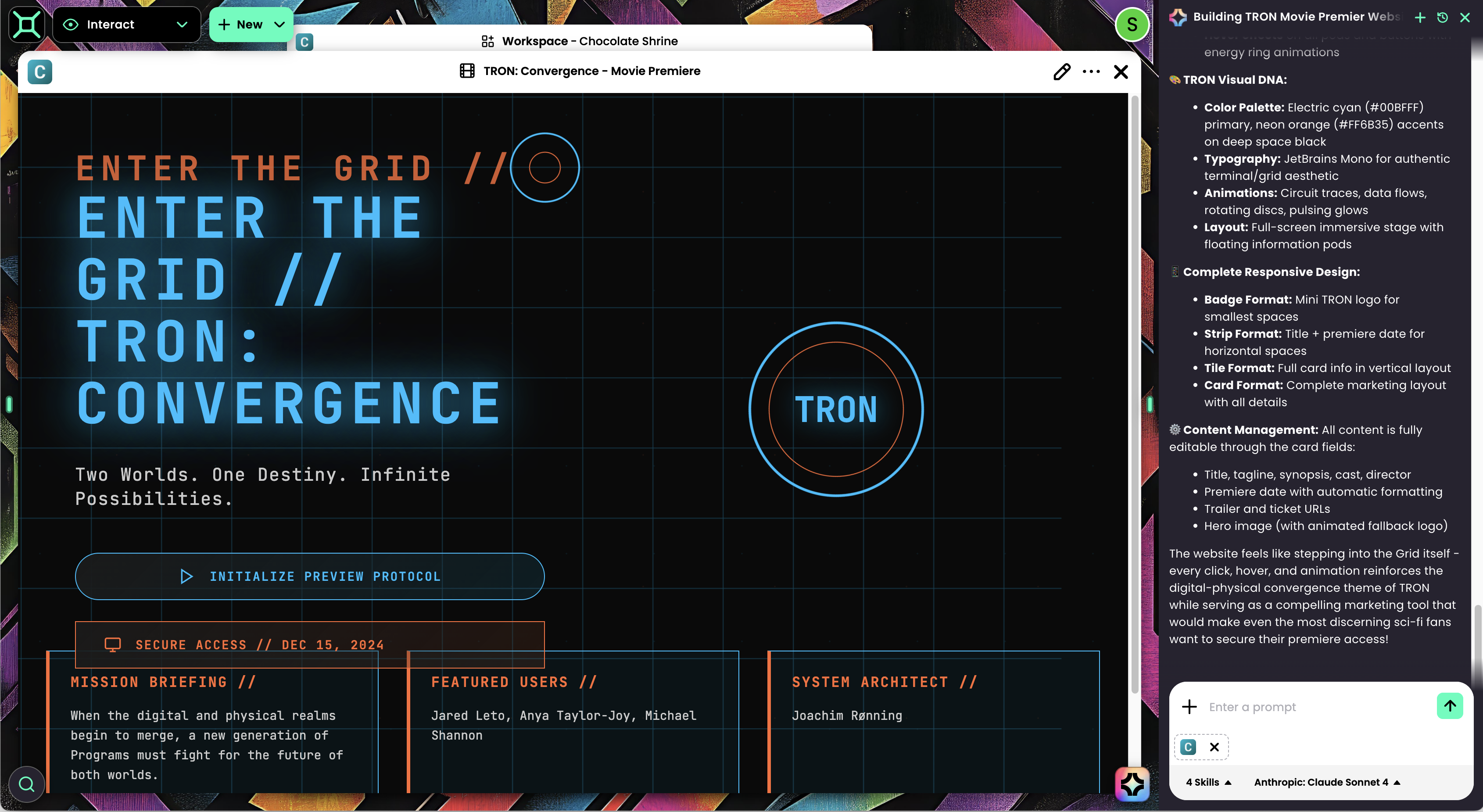1483x812 pixels.
Task: Remove attached card chip with X
Action: click(1214, 747)
